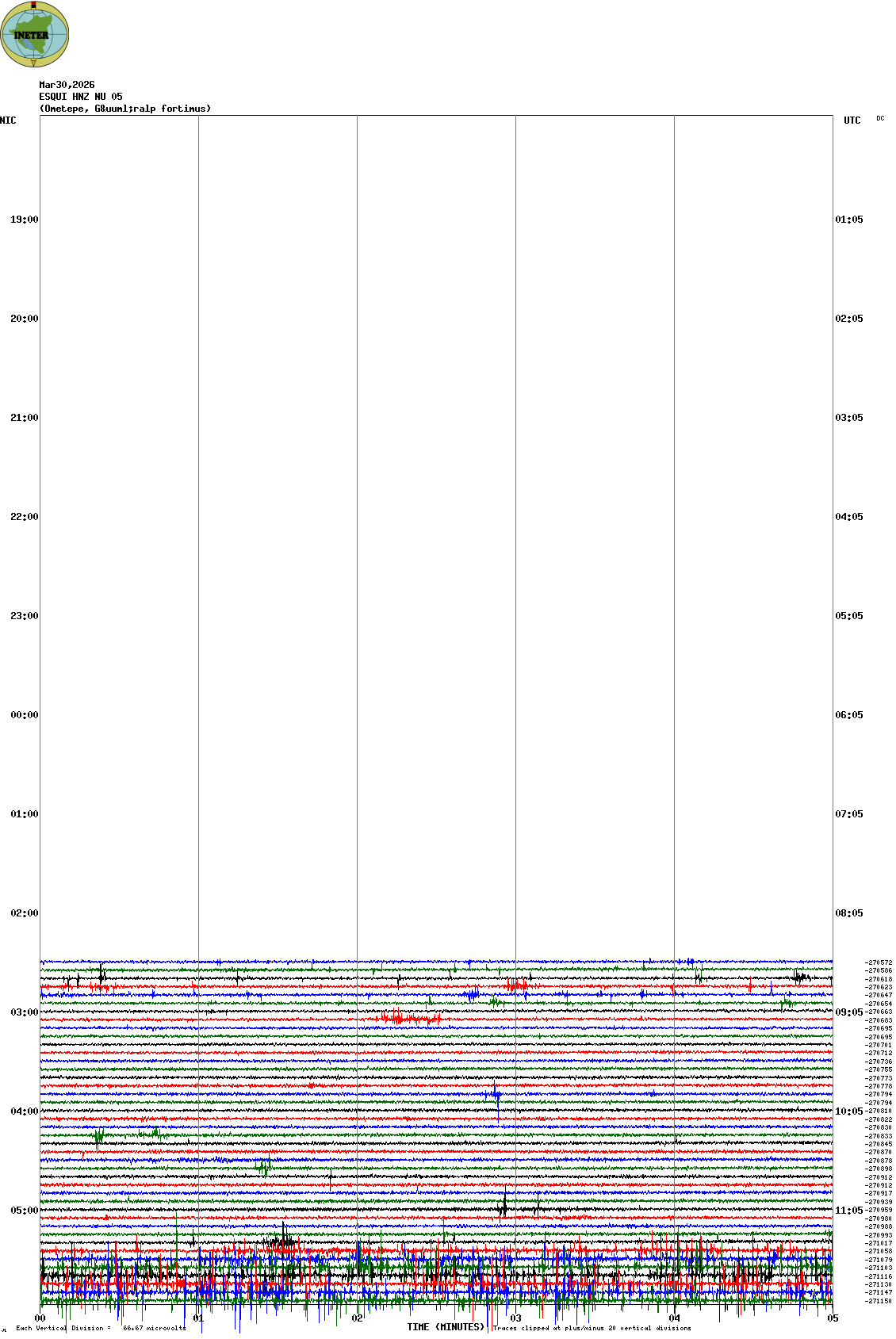Click the NIC local time axis header
Image resolution: width=896 pixels, height=1339 pixels.
(8, 121)
